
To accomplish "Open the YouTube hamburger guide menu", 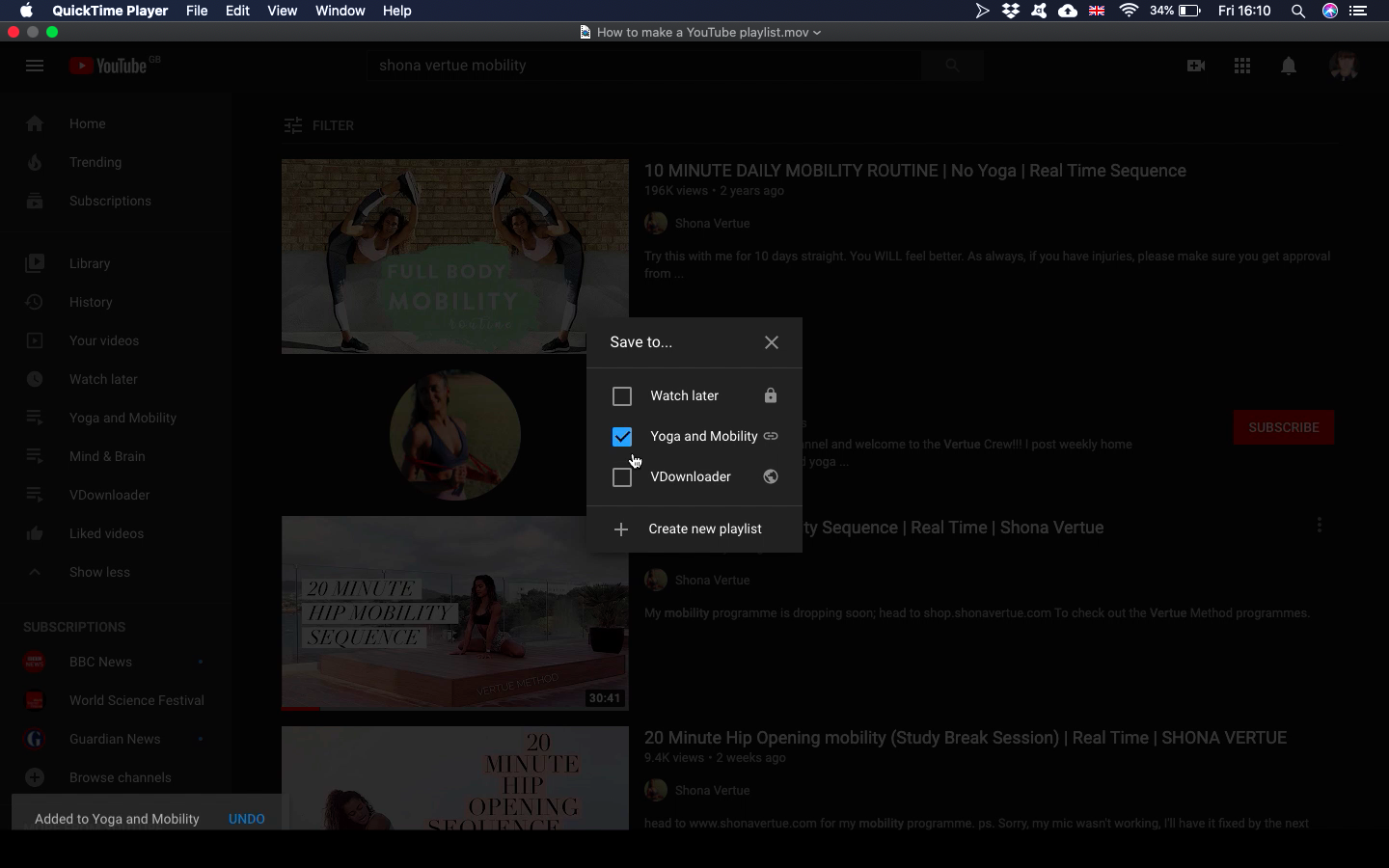I will pos(35,66).
